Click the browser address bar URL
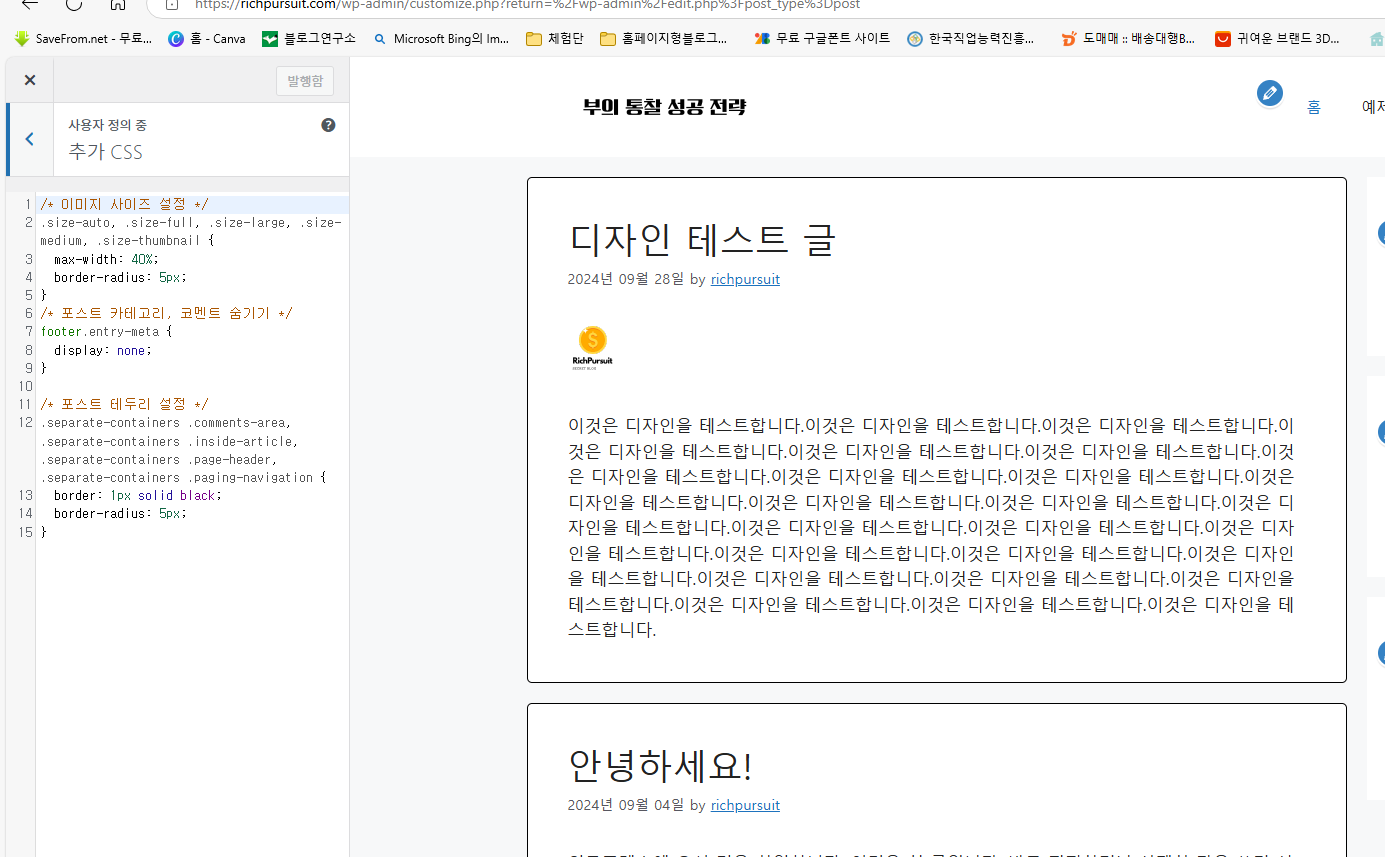The image size is (1385, 857). tap(527, 5)
